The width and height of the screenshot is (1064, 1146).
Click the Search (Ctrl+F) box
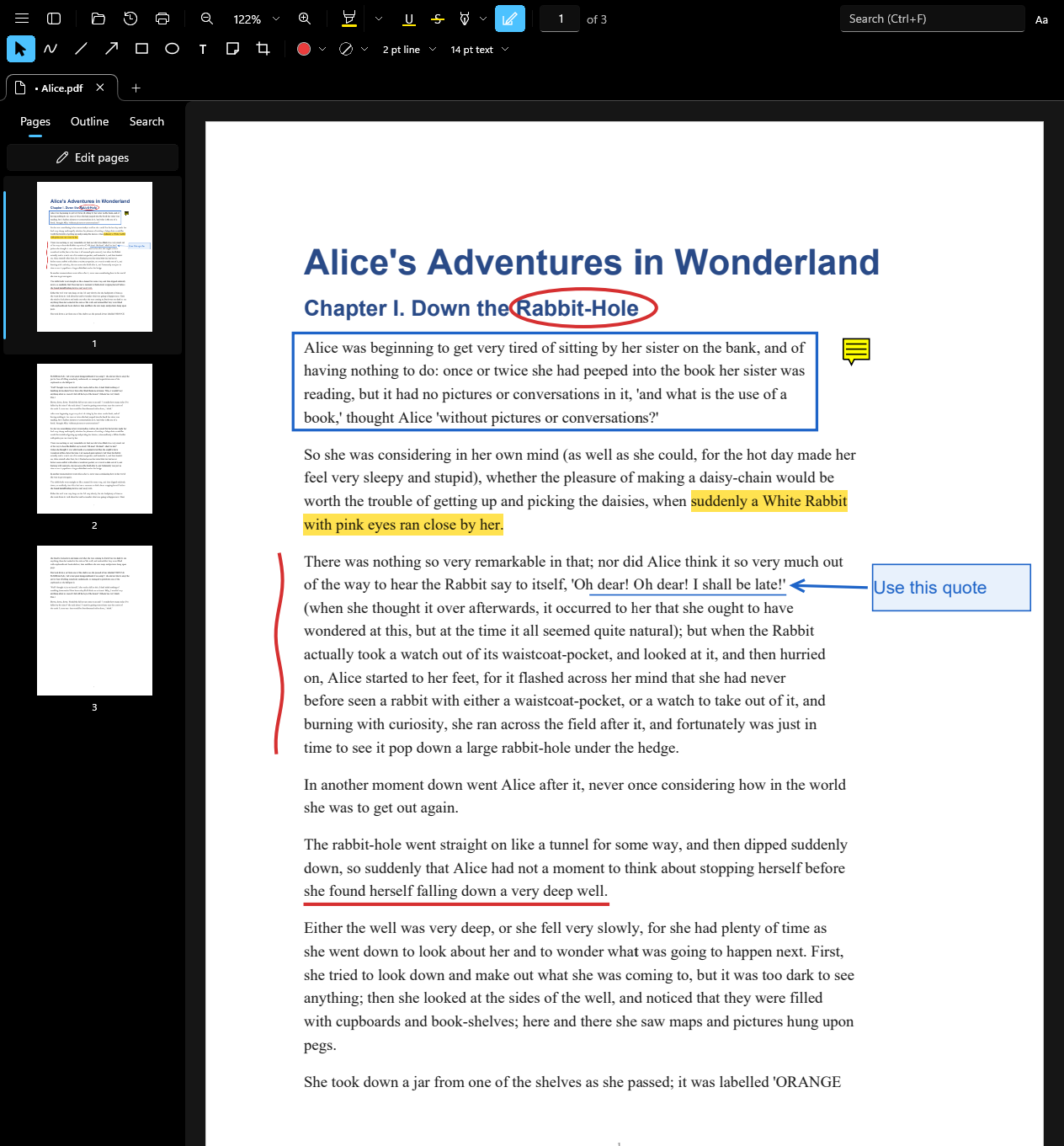[932, 19]
